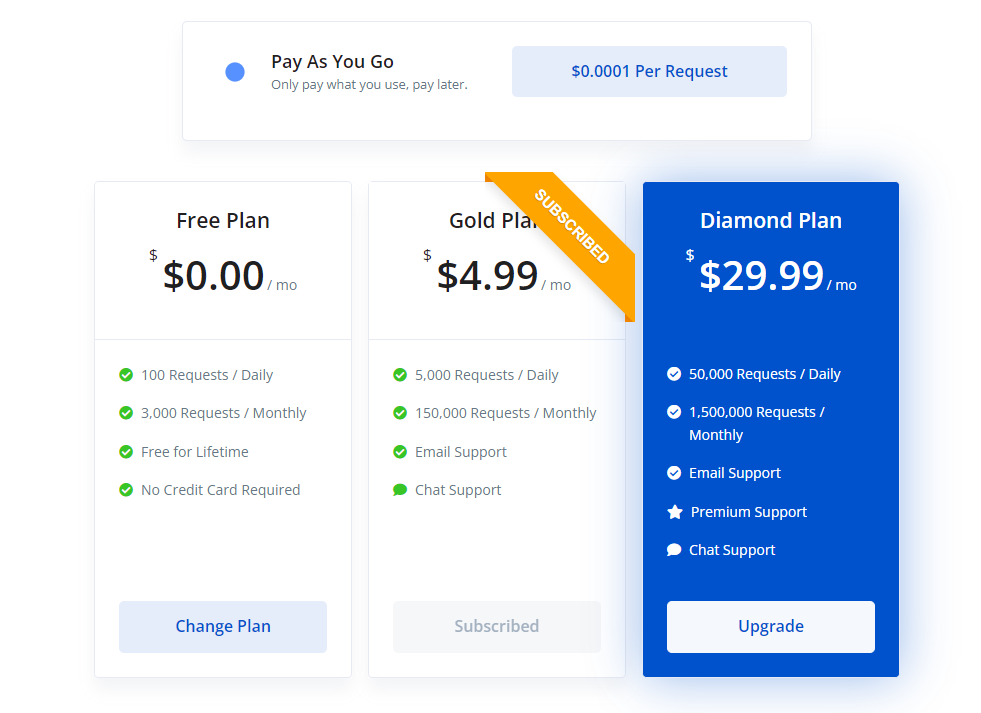Click the greyed Subscribed button
981x713 pixels.
(x=496, y=627)
